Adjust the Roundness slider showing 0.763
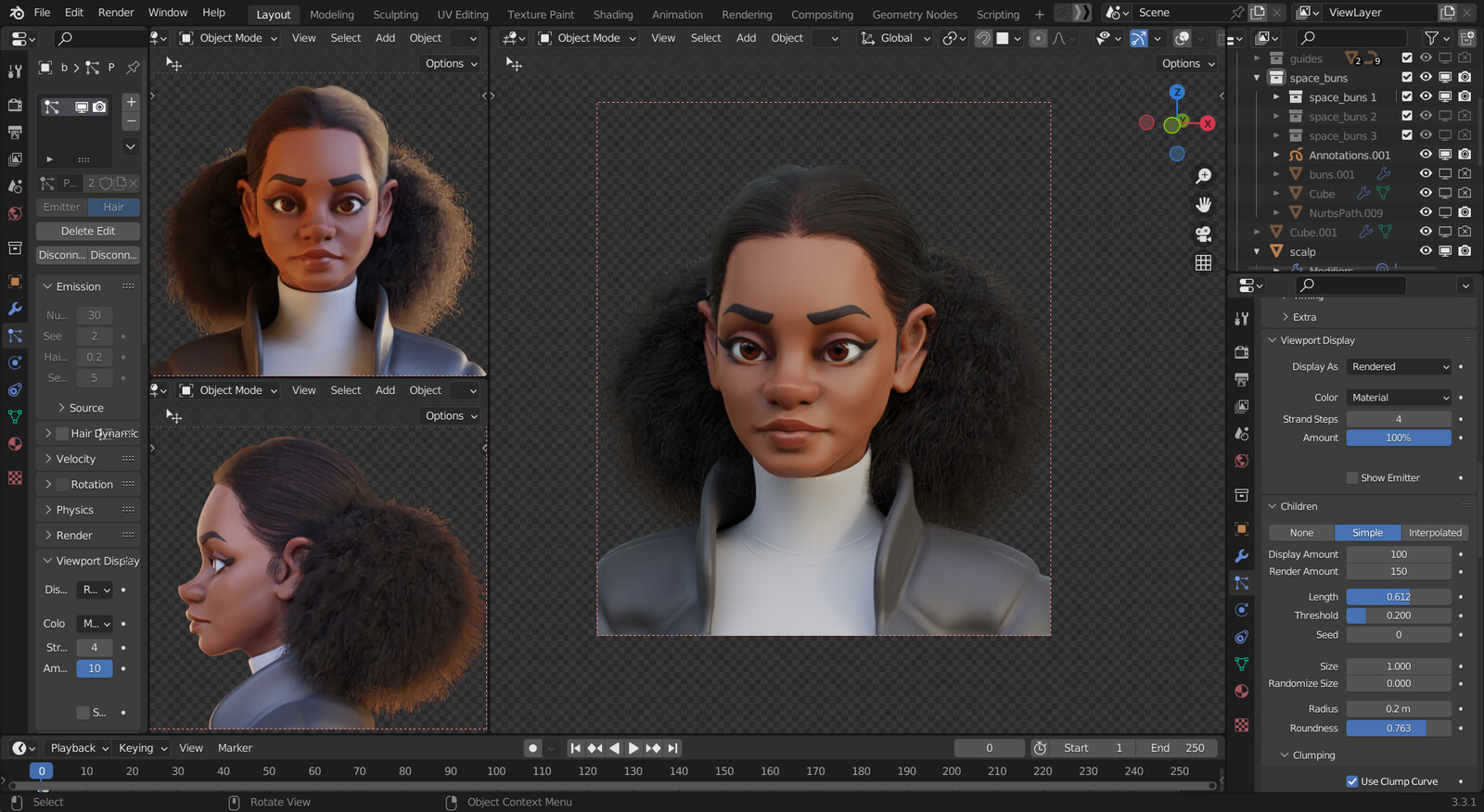This screenshot has width=1484, height=812. (1399, 729)
